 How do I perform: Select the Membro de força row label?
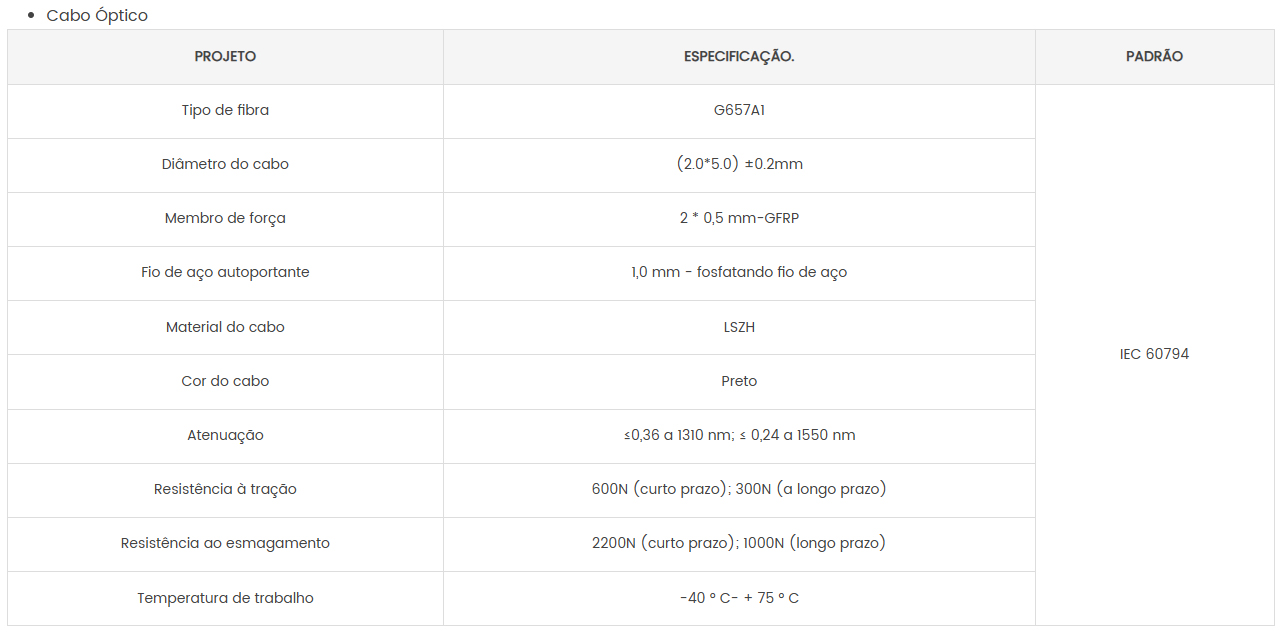coord(225,219)
